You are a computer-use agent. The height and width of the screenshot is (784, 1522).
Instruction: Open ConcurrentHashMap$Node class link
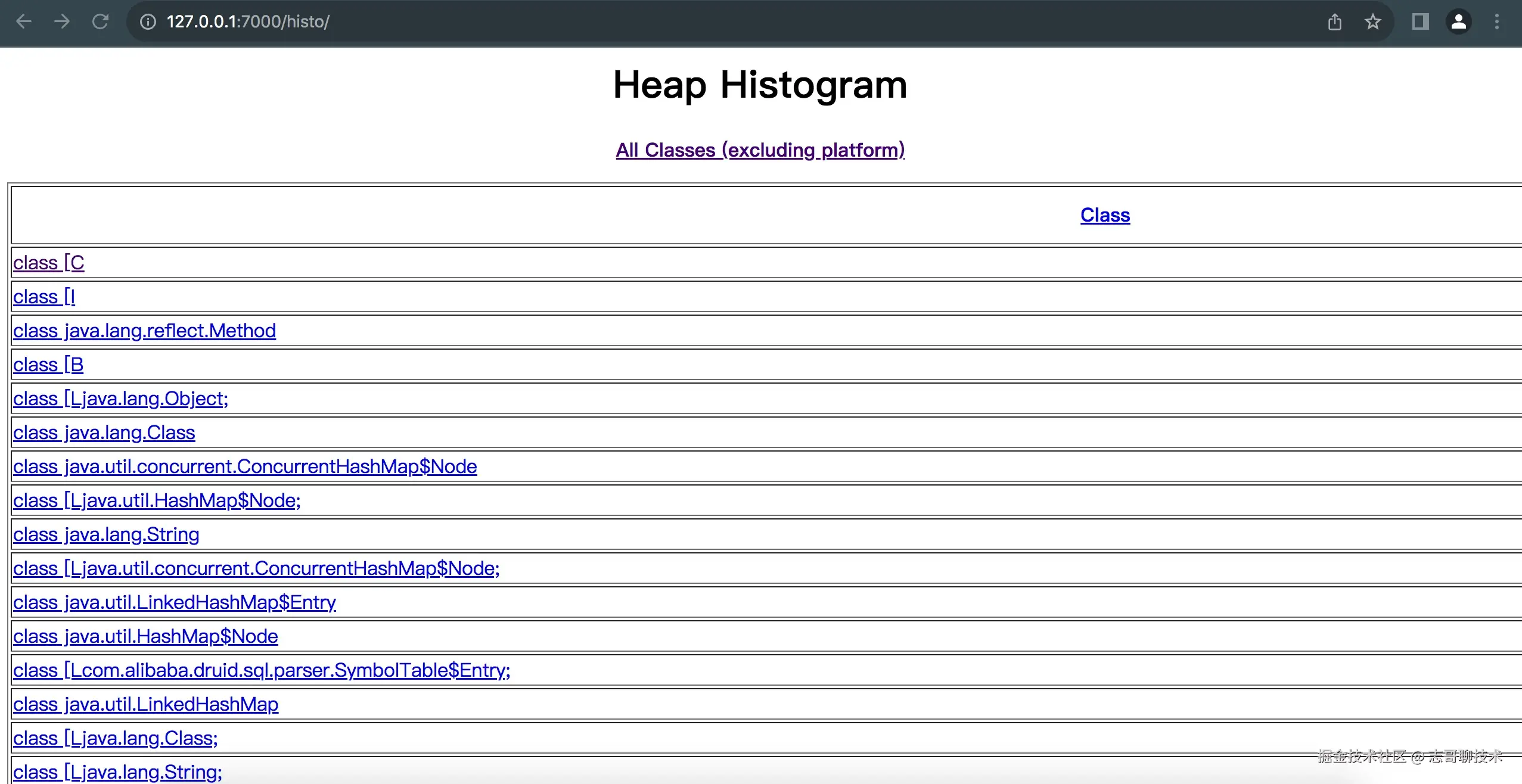[x=245, y=466]
